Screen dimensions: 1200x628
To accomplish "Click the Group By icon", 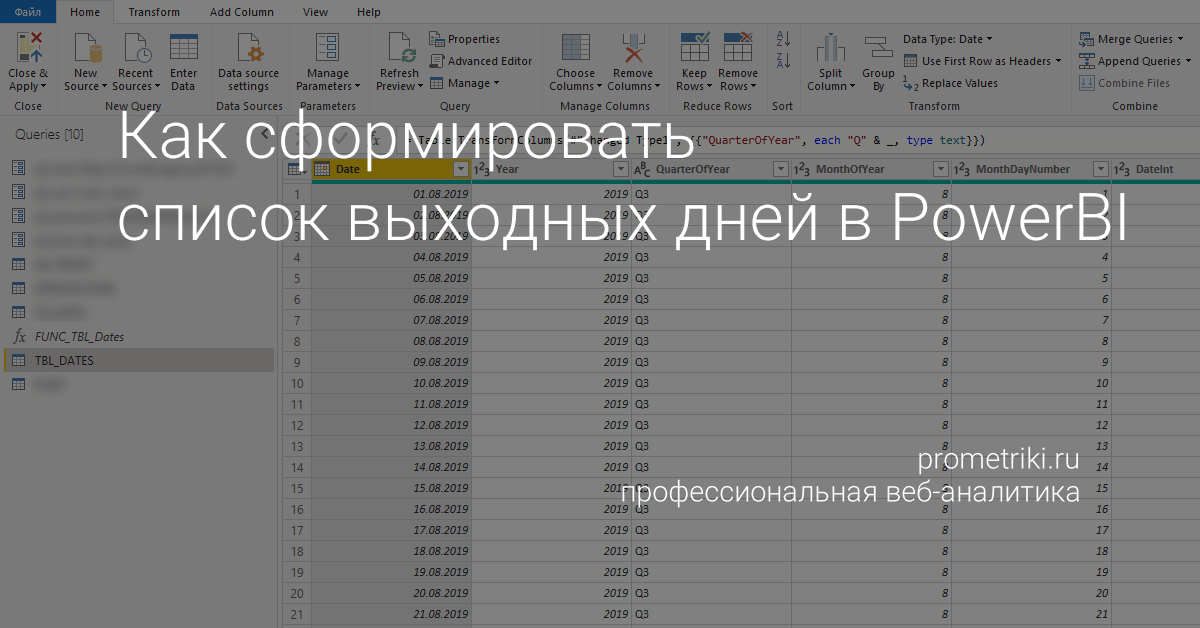I will [x=878, y=47].
